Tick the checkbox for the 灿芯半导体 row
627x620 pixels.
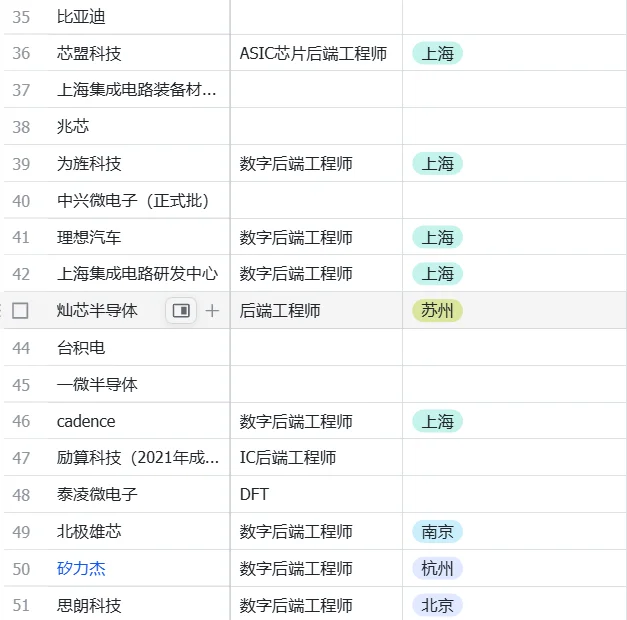click(20, 310)
